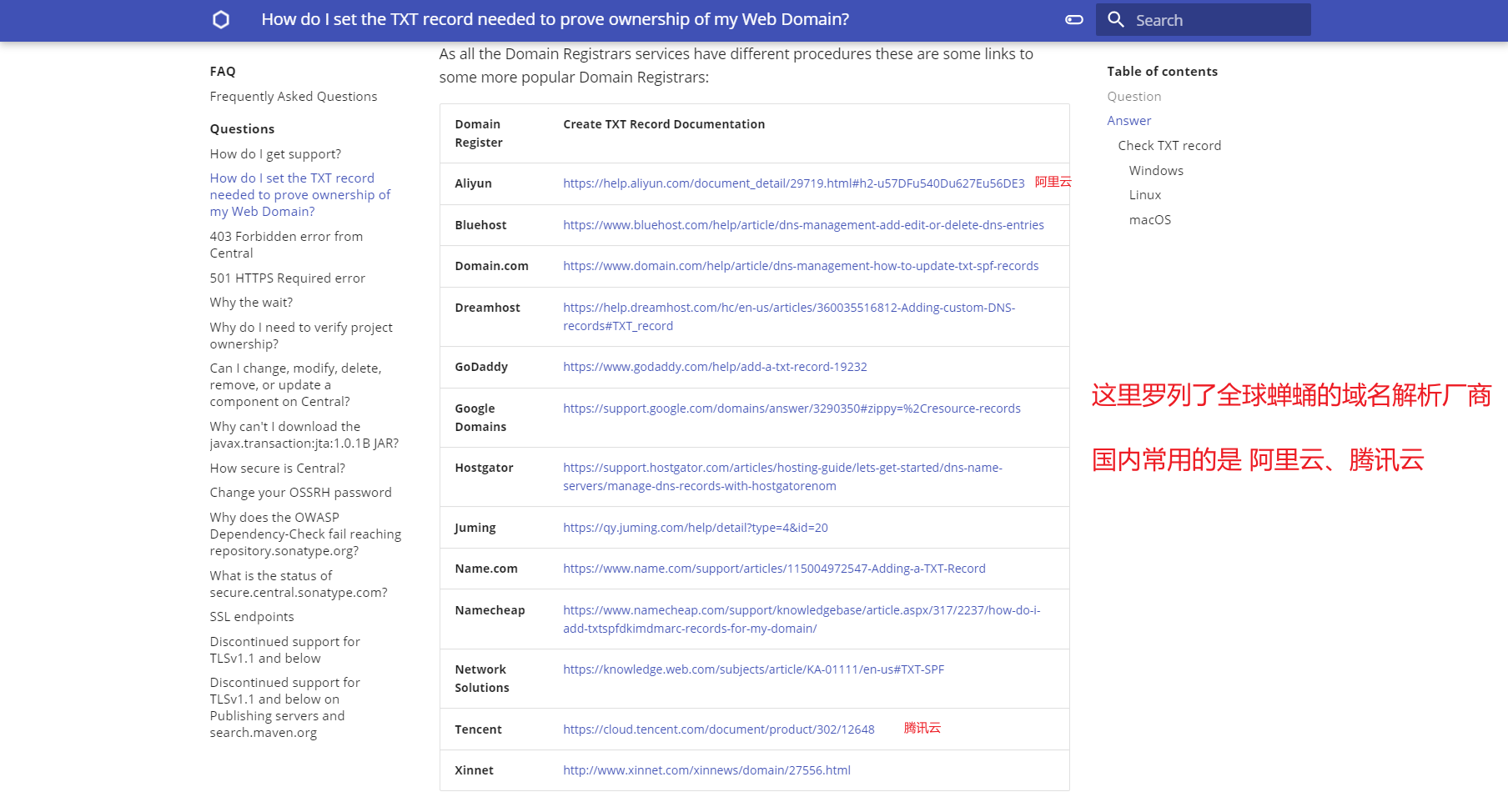Click the page title in header bar

555,19
